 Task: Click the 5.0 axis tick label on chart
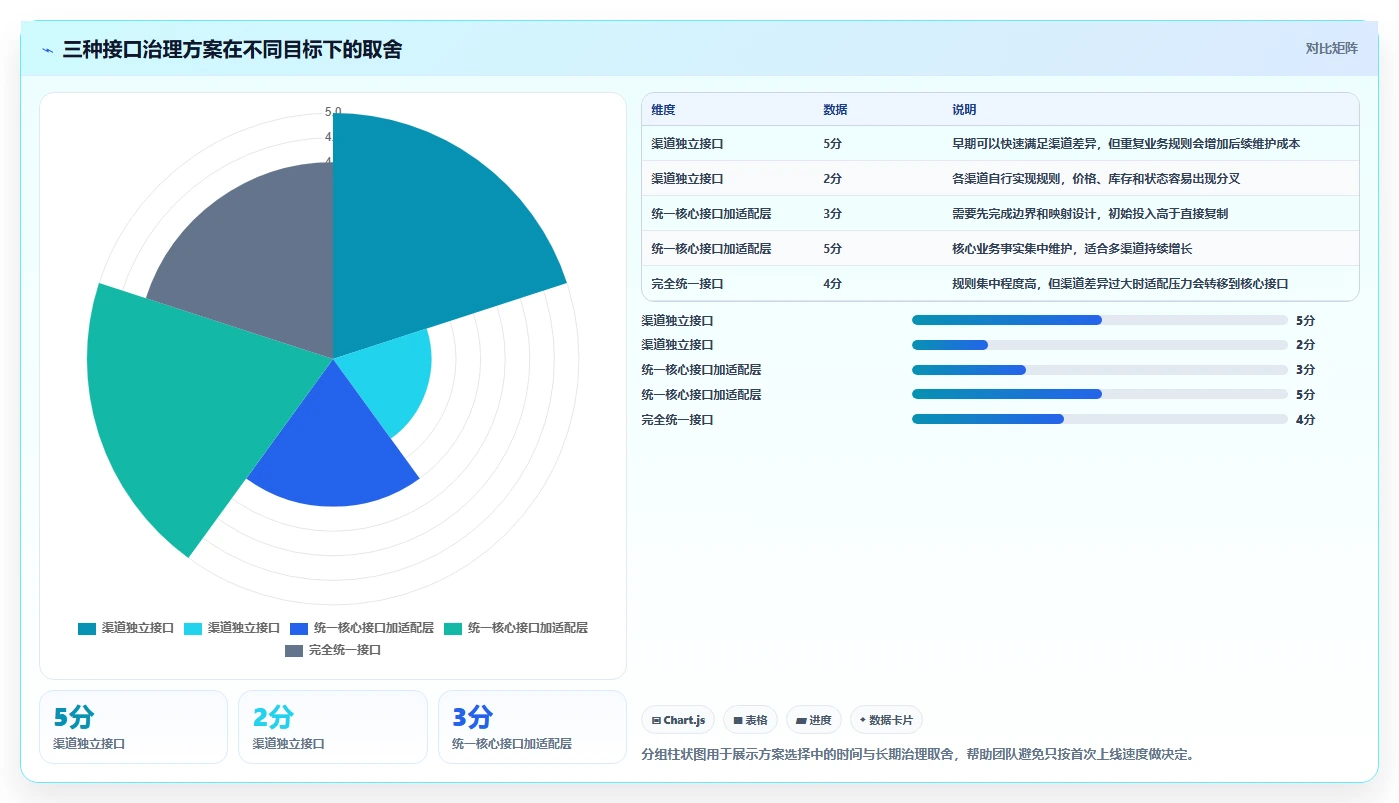click(x=333, y=112)
